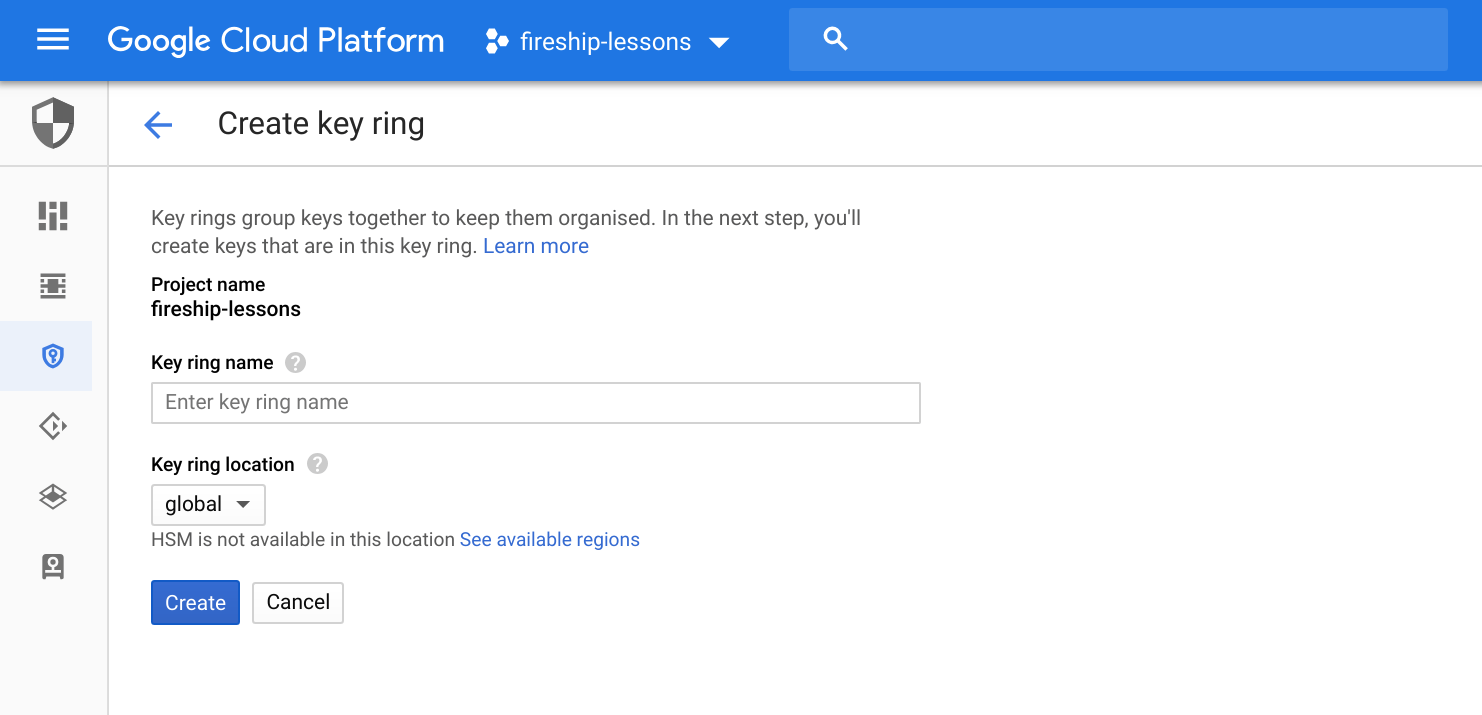Follow the Learn more link
Viewport: 1482px width, 715px height.
(x=536, y=246)
